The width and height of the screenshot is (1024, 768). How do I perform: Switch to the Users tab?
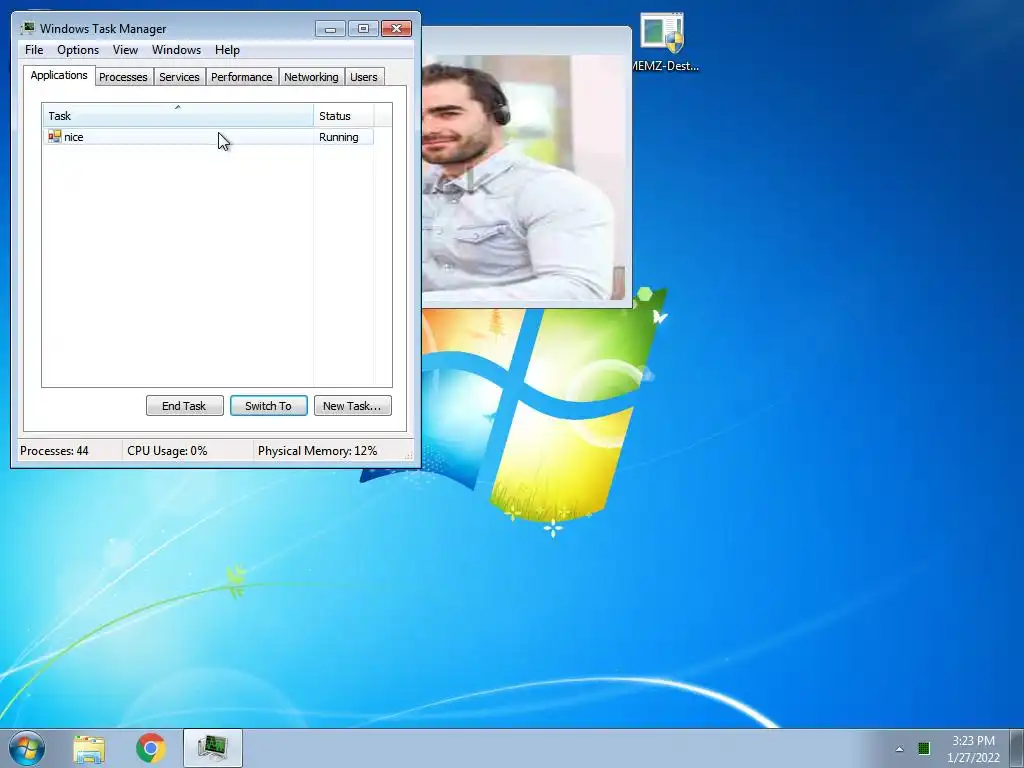point(364,77)
